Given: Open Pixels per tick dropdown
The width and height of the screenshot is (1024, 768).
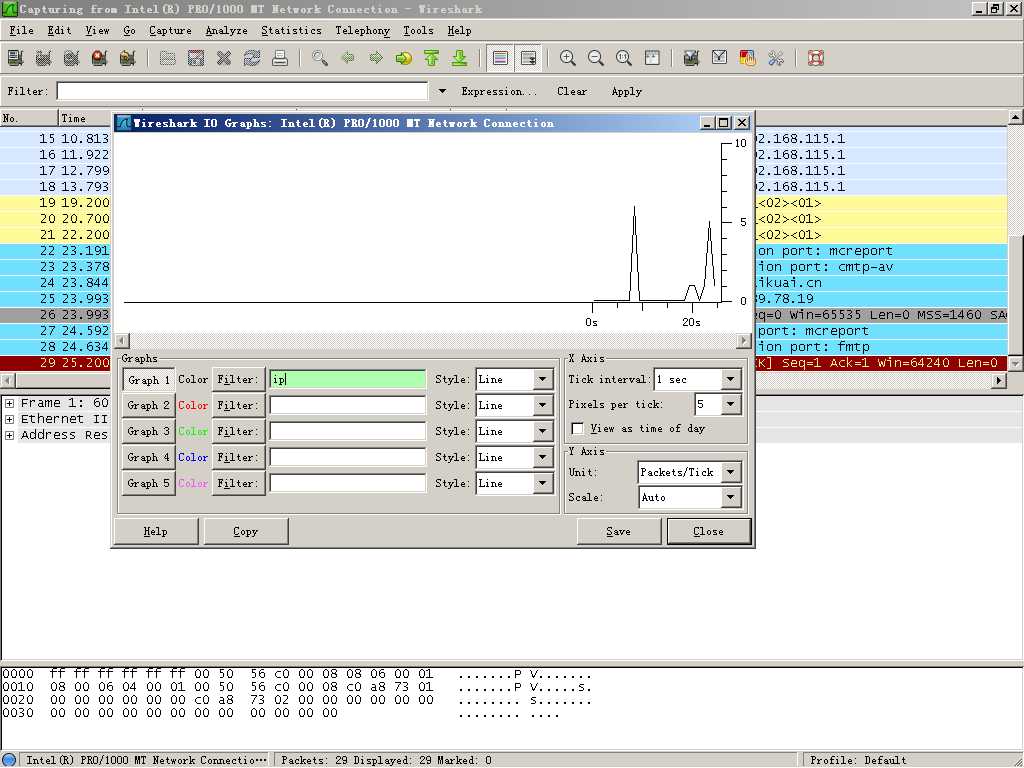Looking at the screenshot, I should (x=731, y=404).
